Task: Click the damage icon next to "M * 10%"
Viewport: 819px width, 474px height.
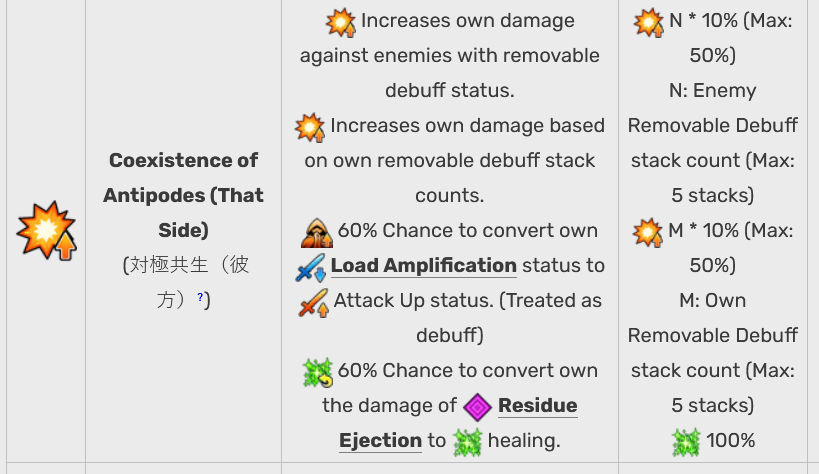Action: tap(648, 233)
